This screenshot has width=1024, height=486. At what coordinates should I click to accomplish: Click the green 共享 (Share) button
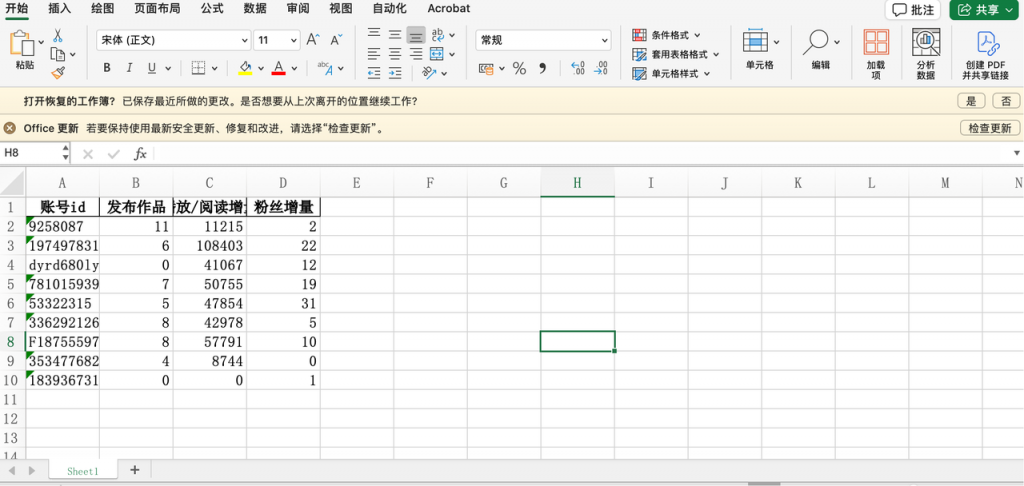coord(984,10)
